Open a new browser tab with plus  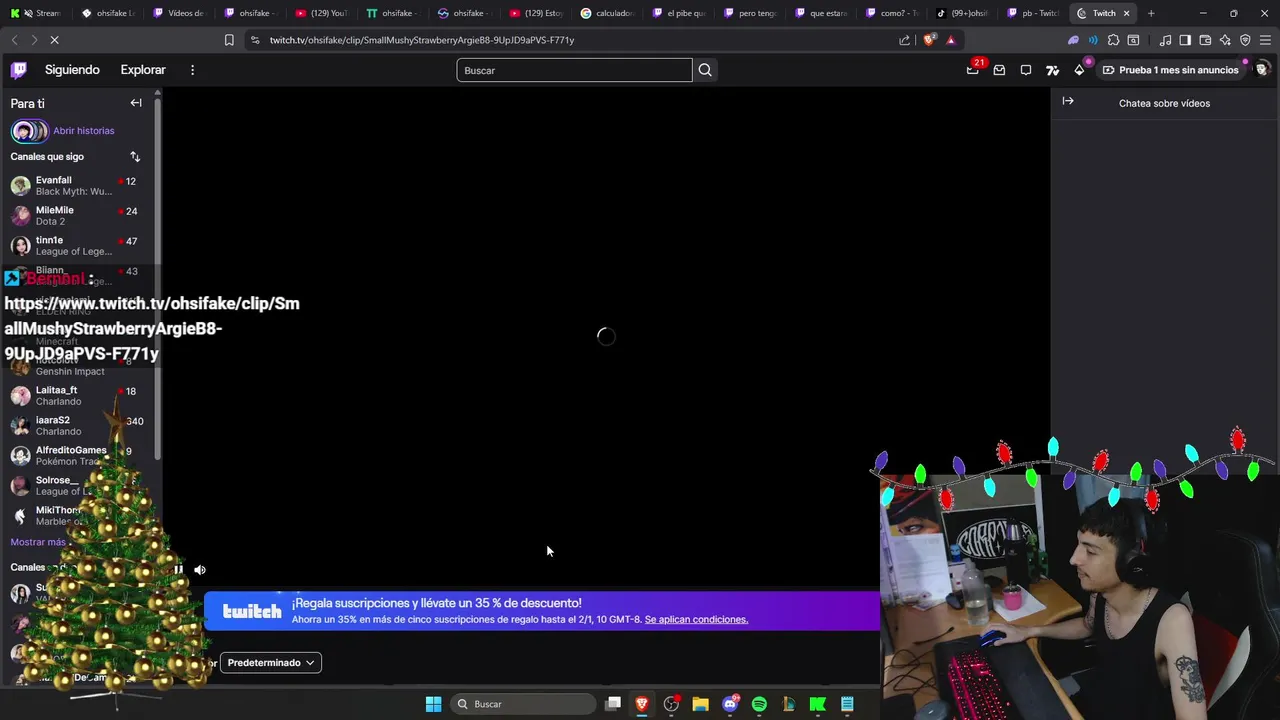pyautogui.click(x=1151, y=13)
